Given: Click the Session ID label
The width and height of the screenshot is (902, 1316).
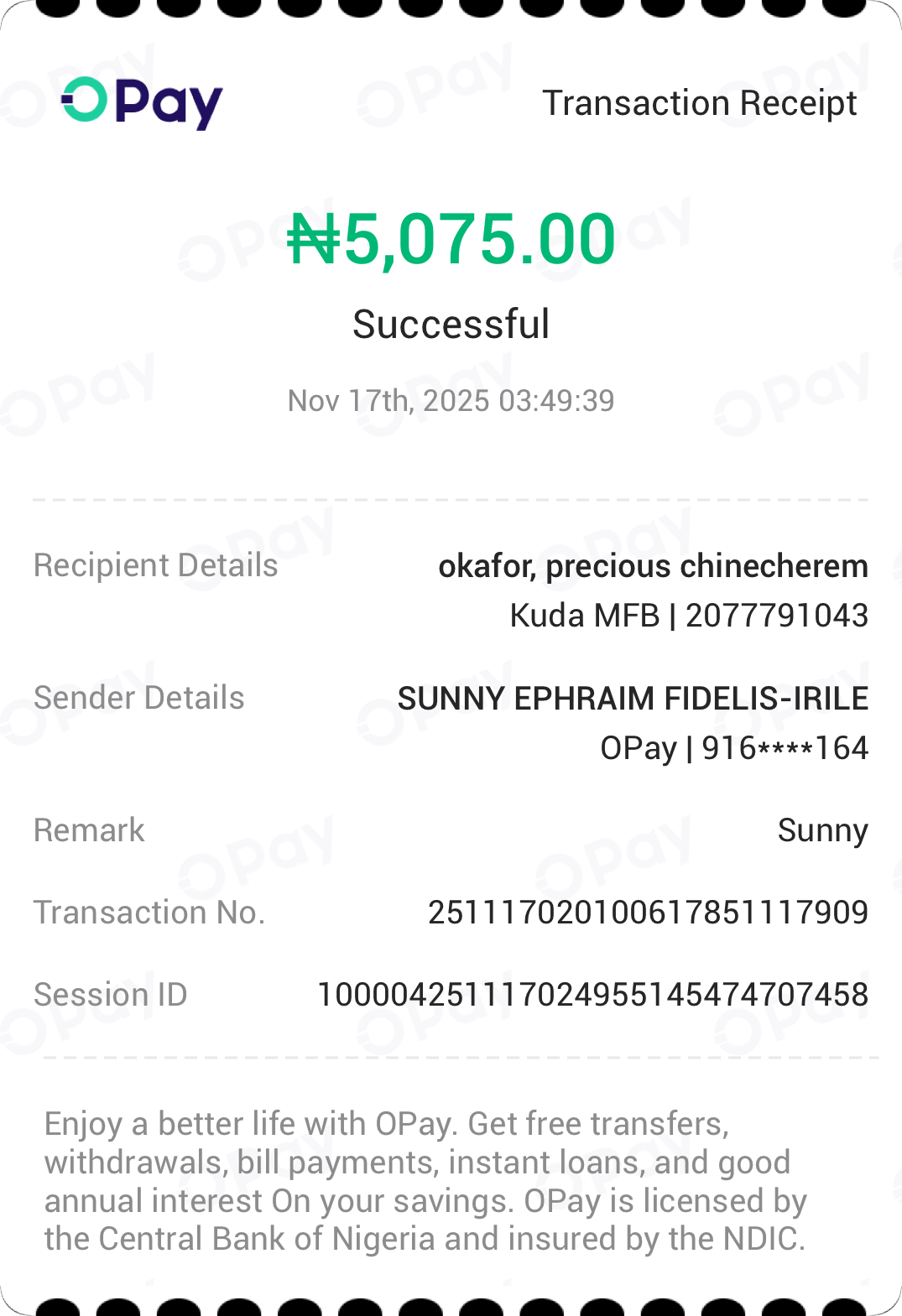Looking at the screenshot, I should 110,995.
